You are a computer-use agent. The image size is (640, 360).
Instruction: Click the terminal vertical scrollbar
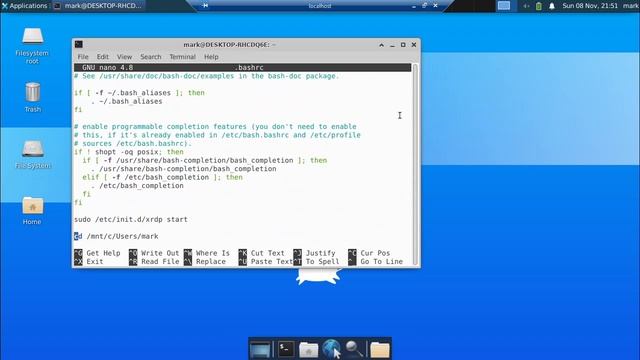pyautogui.click(x=415, y=164)
